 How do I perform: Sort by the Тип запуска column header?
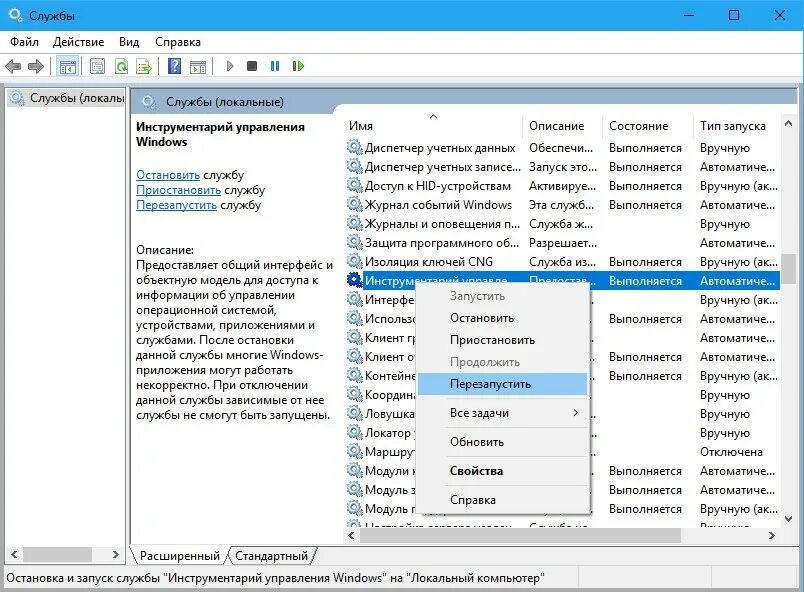click(x=737, y=126)
